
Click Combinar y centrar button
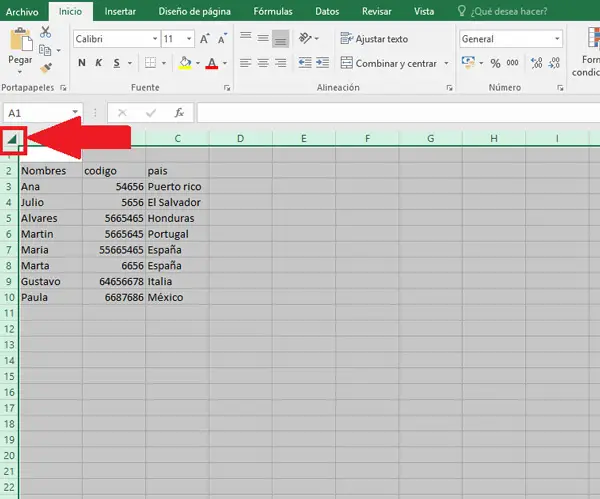[388, 63]
